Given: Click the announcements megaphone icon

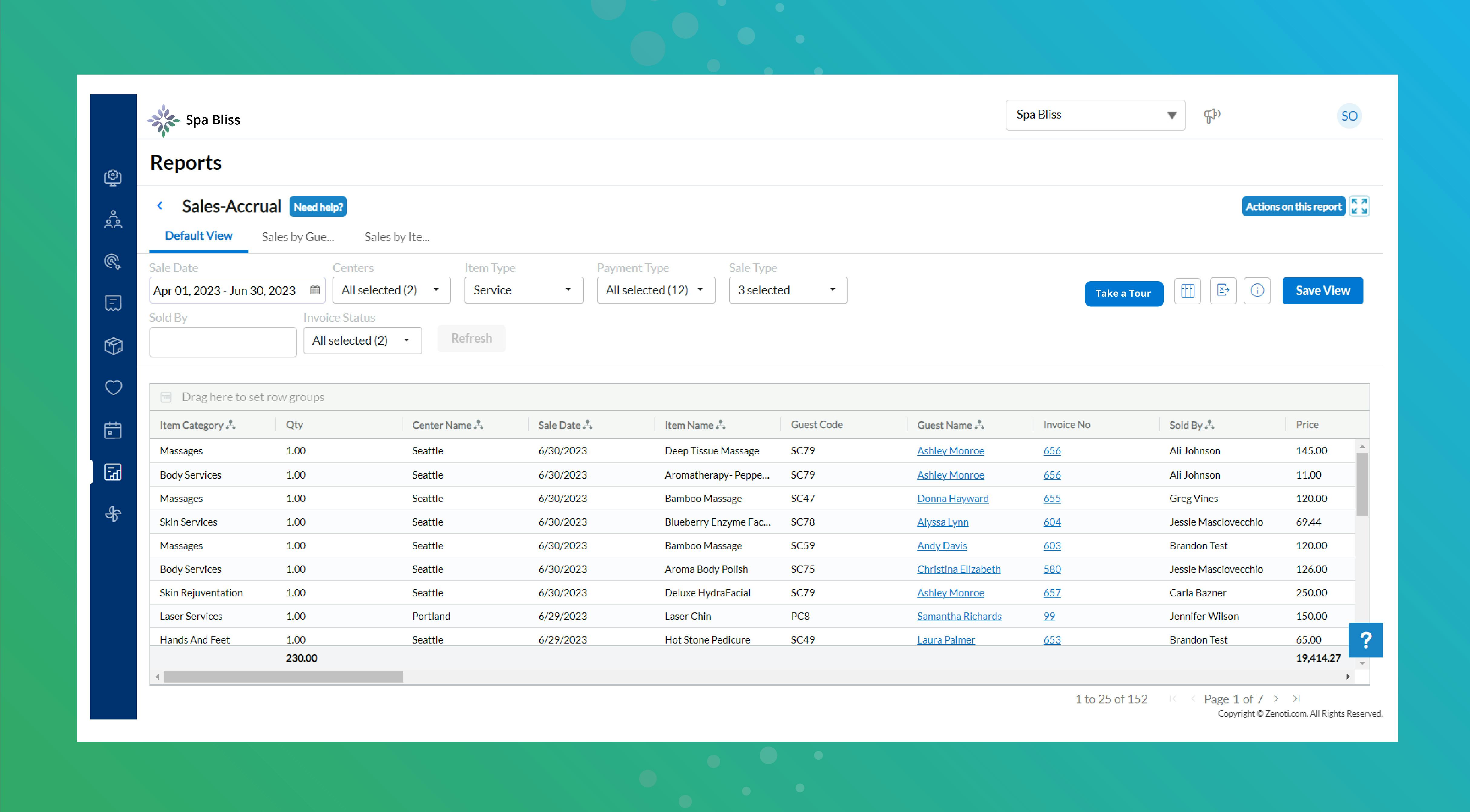Looking at the screenshot, I should click(x=1212, y=116).
